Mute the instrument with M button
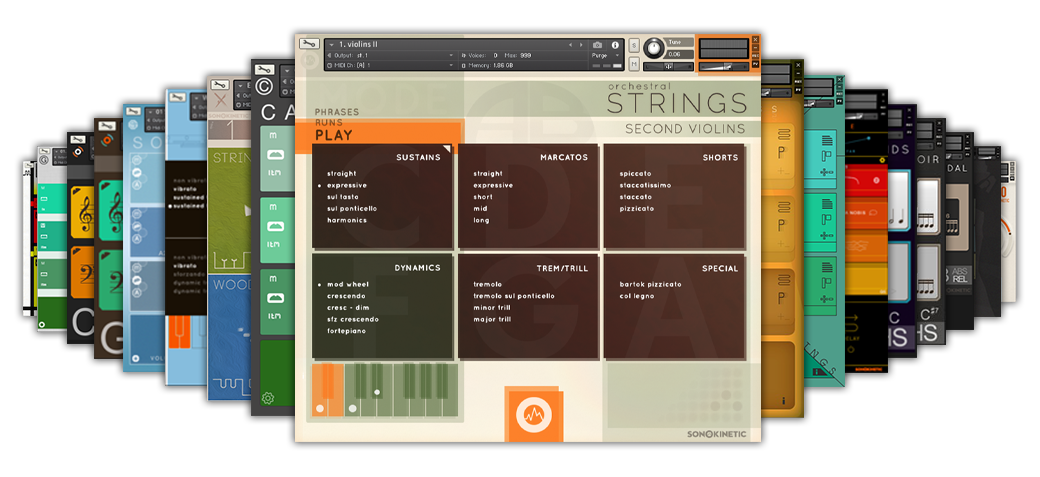The image size is (1040, 477). [634, 64]
